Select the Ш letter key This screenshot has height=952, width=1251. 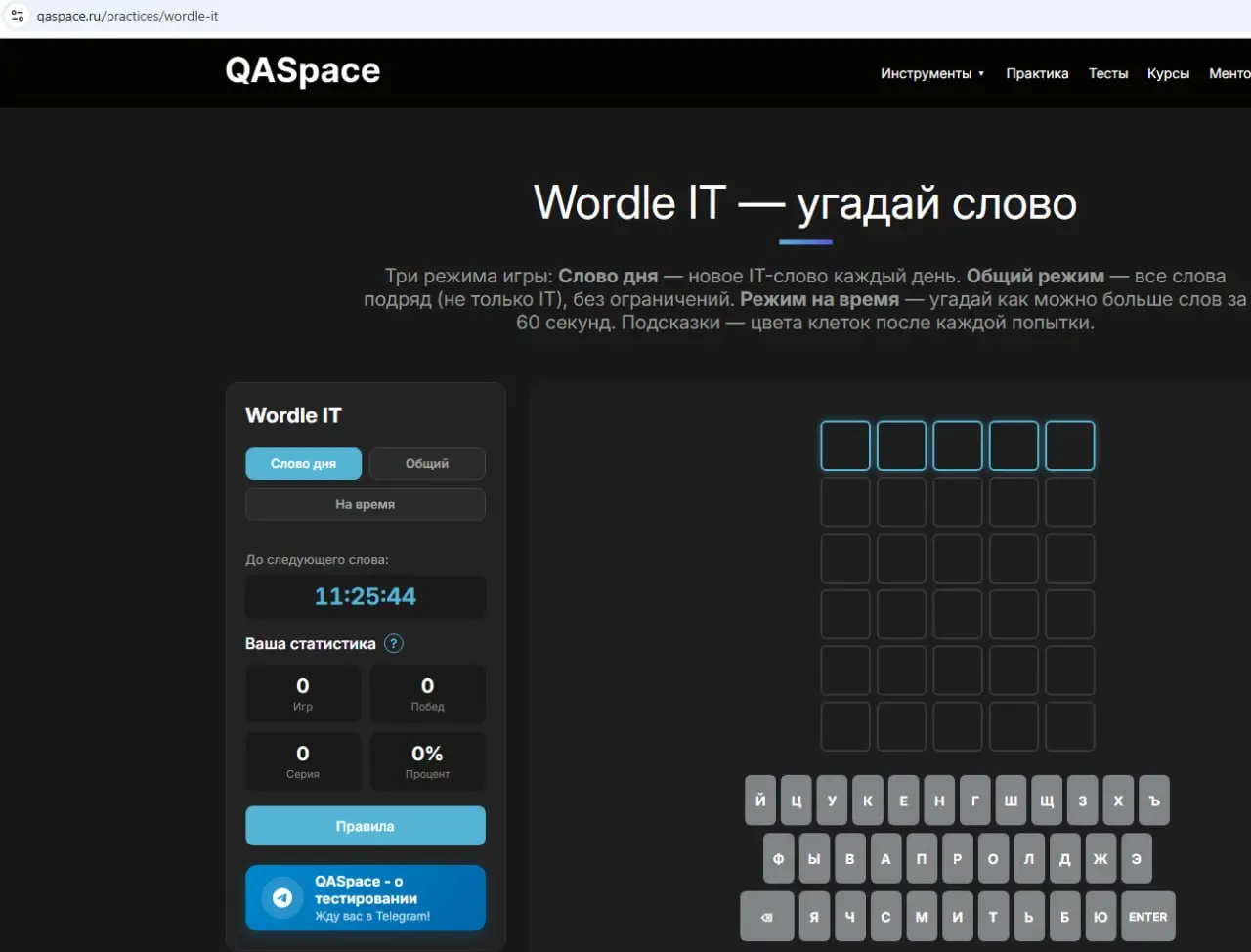[x=1011, y=801]
